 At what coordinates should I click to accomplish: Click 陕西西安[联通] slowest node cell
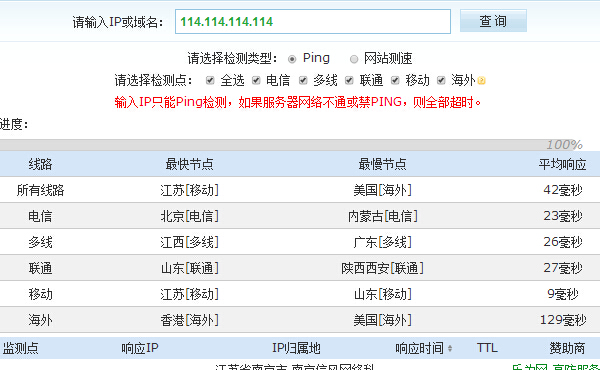coord(382,268)
